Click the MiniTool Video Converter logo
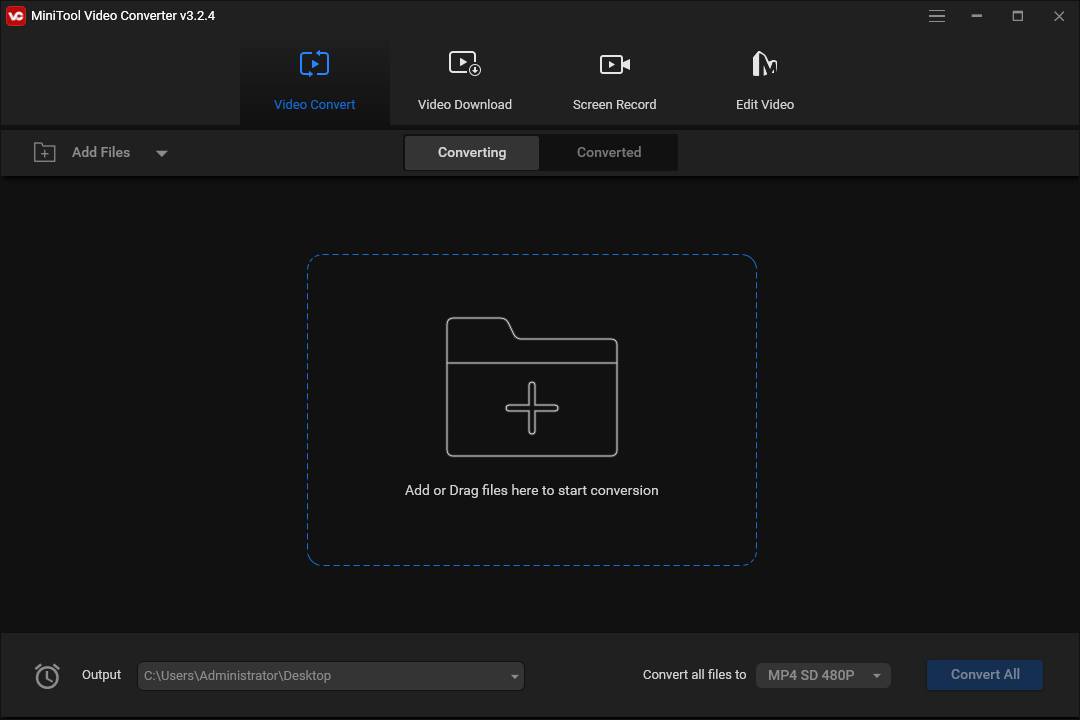Image resolution: width=1080 pixels, height=720 pixels. point(15,15)
